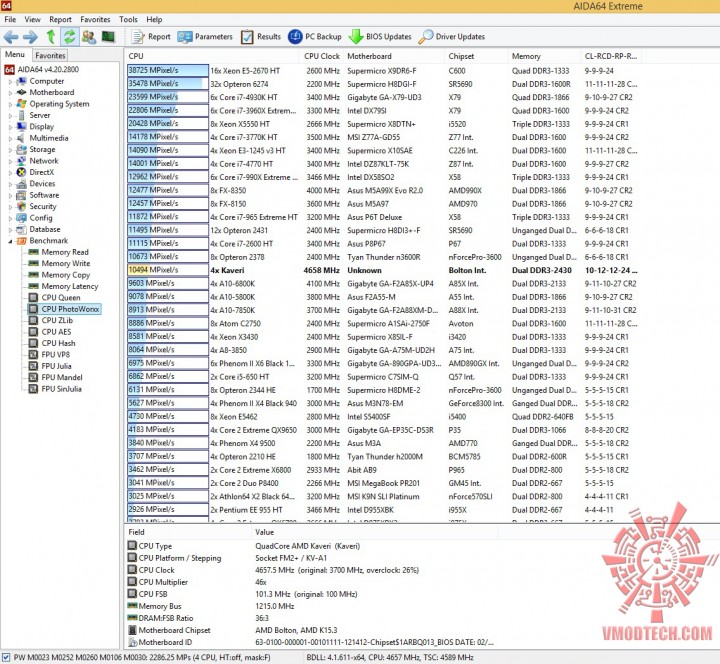Show benchmark Results
Viewport: 720px width, 664px height.
261,37
